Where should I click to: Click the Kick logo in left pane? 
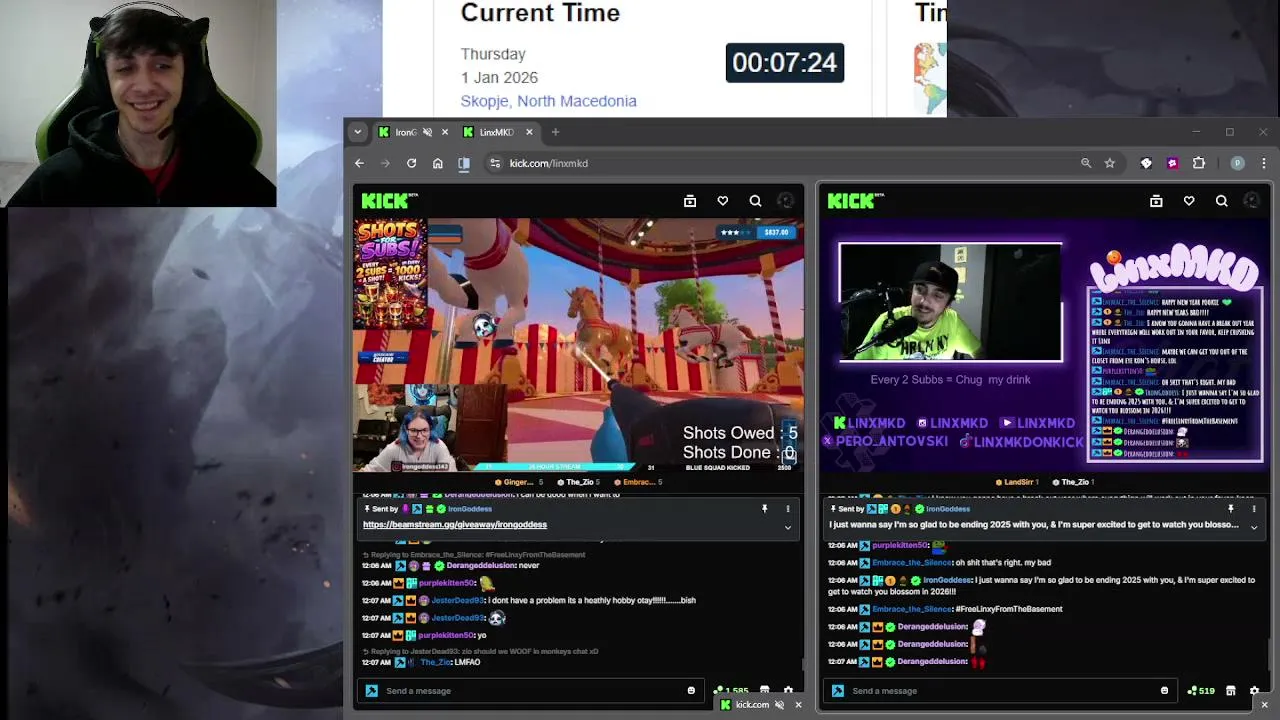tap(389, 201)
